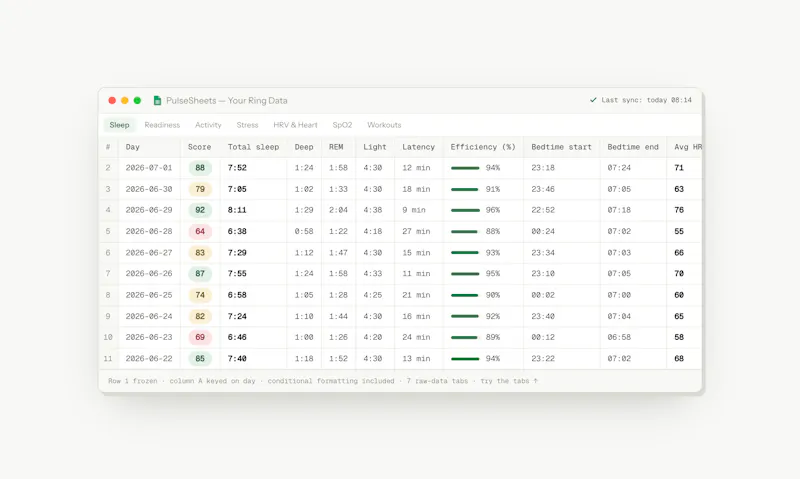This screenshot has height=479, width=800.
Task: Click the 91% efficiency bar
Action: click(465, 189)
